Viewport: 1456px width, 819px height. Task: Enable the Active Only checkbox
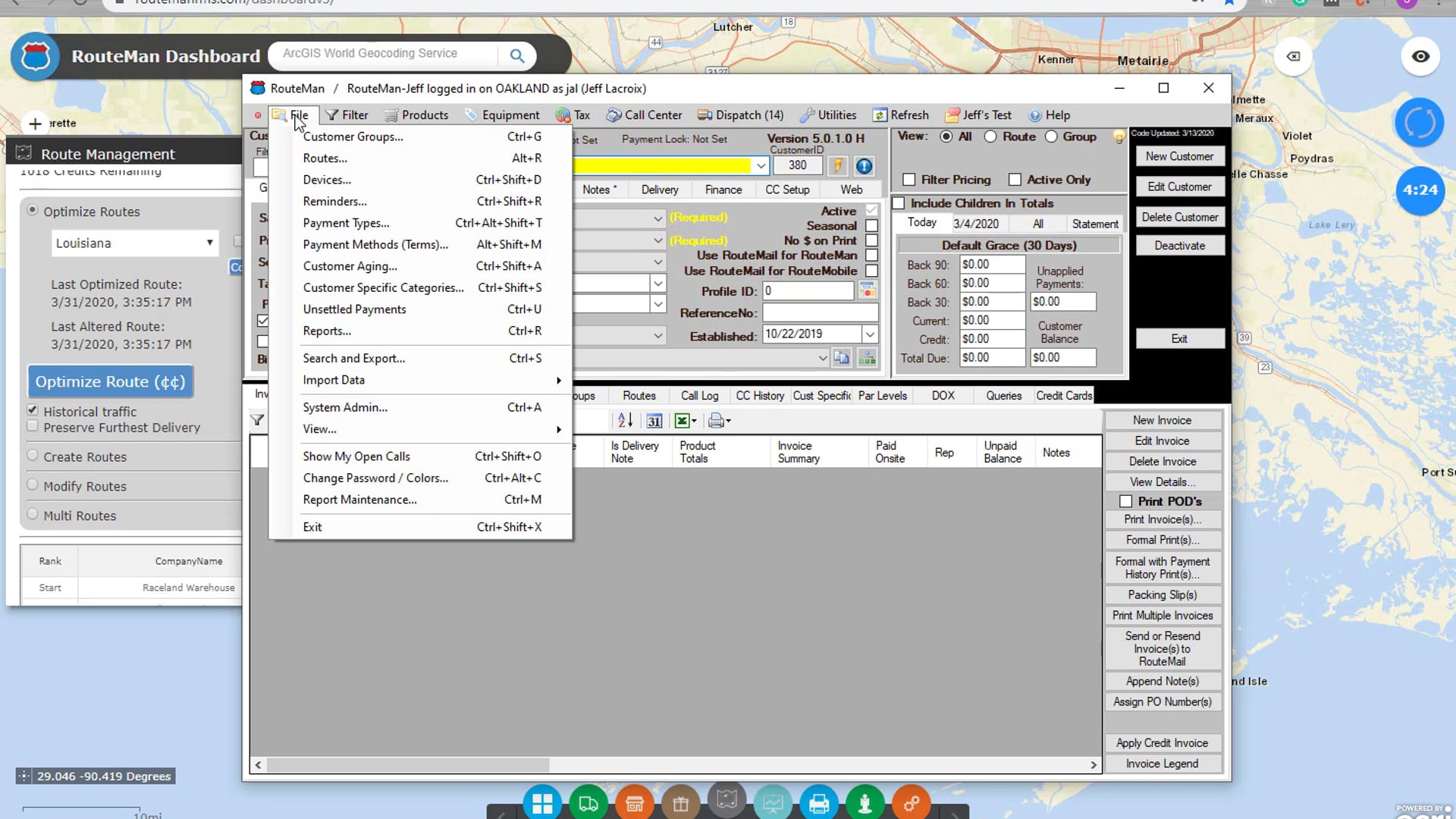click(x=1015, y=180)
